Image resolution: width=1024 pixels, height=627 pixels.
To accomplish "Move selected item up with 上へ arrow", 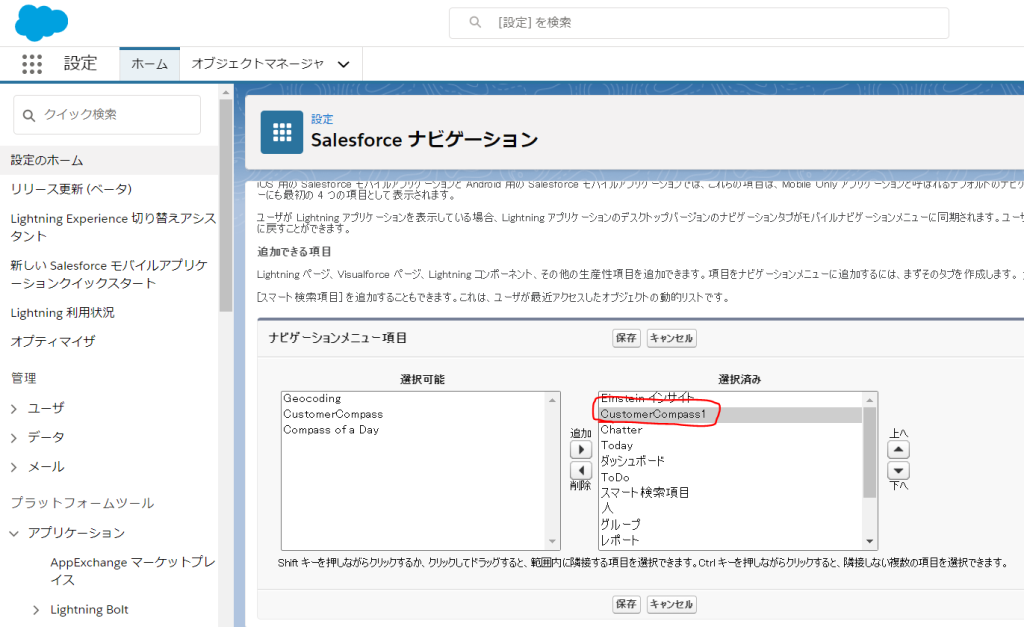I will point(899,449).
